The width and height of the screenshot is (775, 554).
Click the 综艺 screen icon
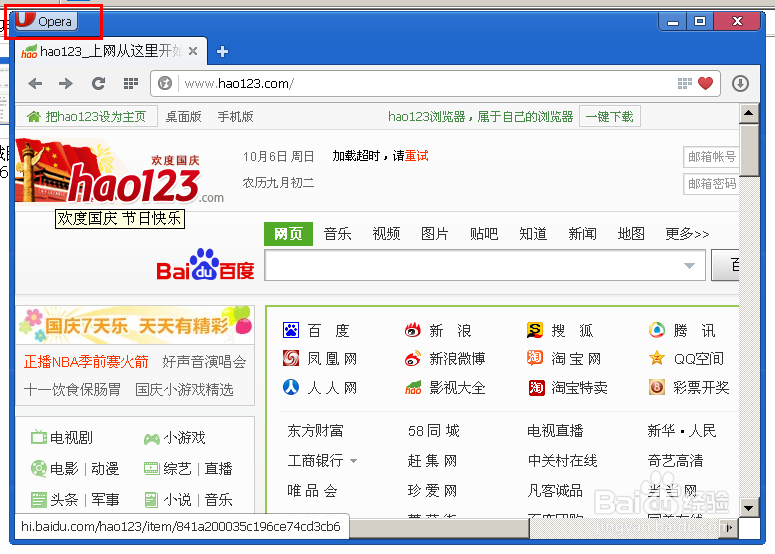point(152,468)
